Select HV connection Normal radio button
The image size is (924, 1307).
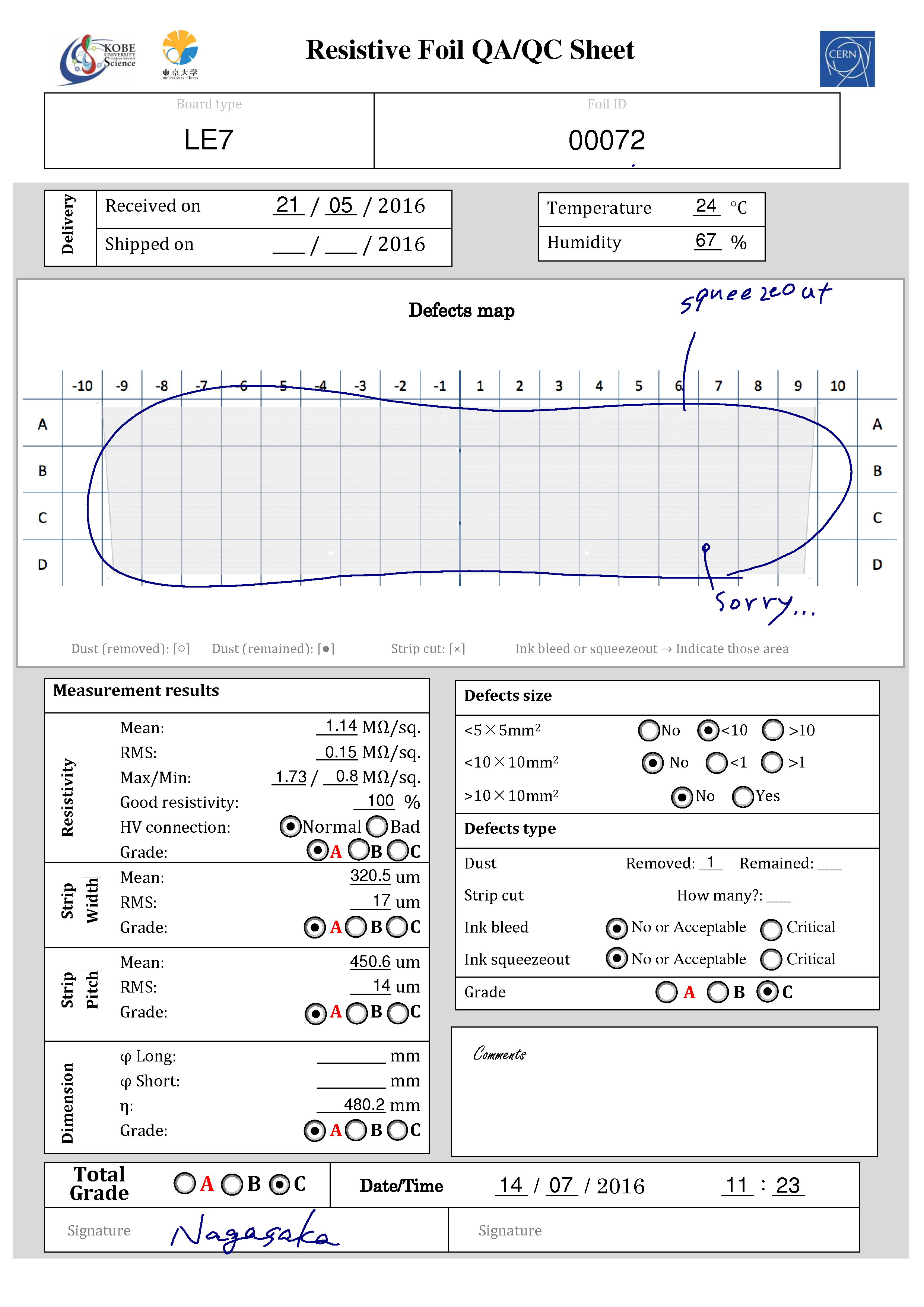[x=290, y=826]
